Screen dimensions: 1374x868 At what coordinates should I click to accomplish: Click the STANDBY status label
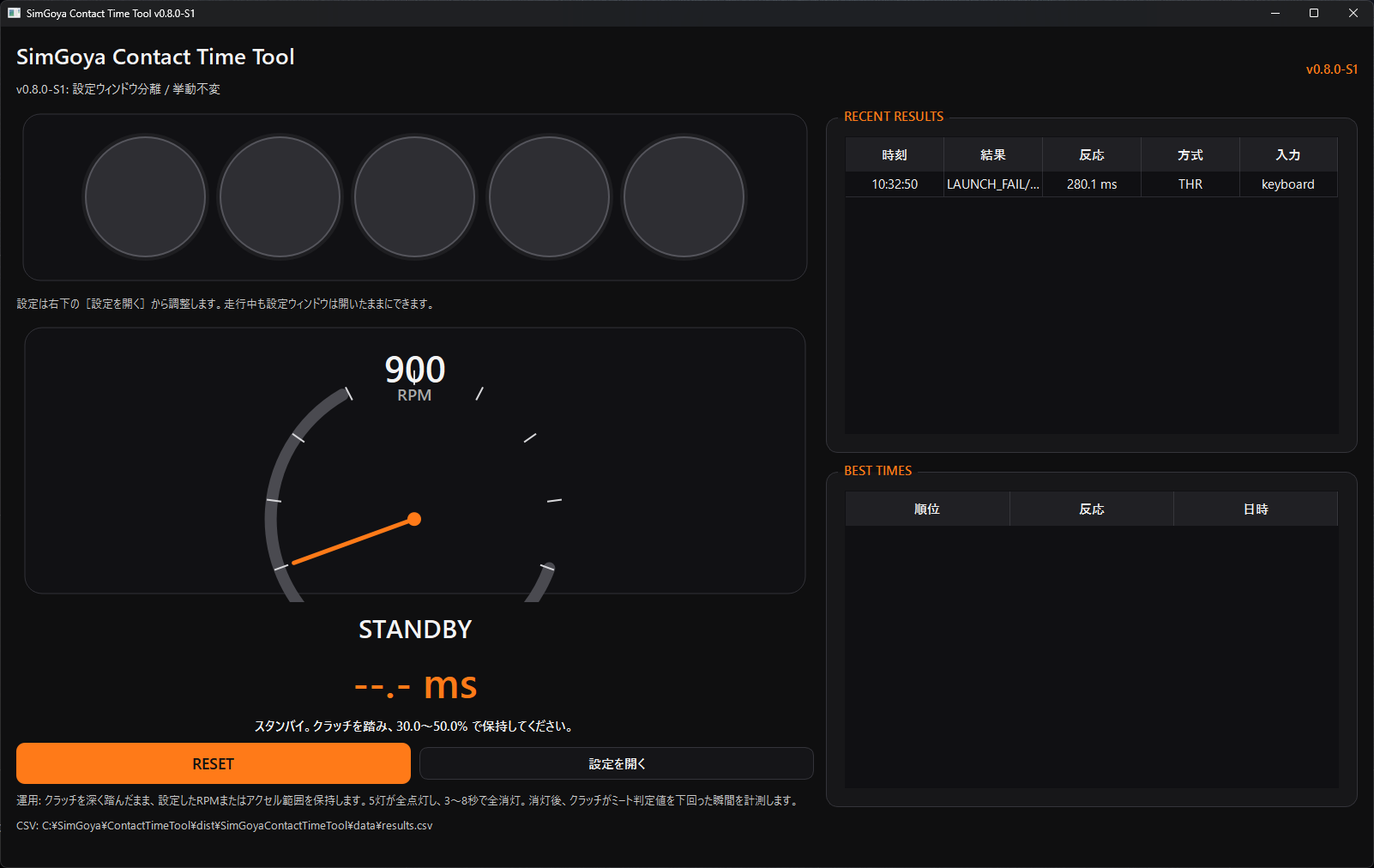(415, 630)
